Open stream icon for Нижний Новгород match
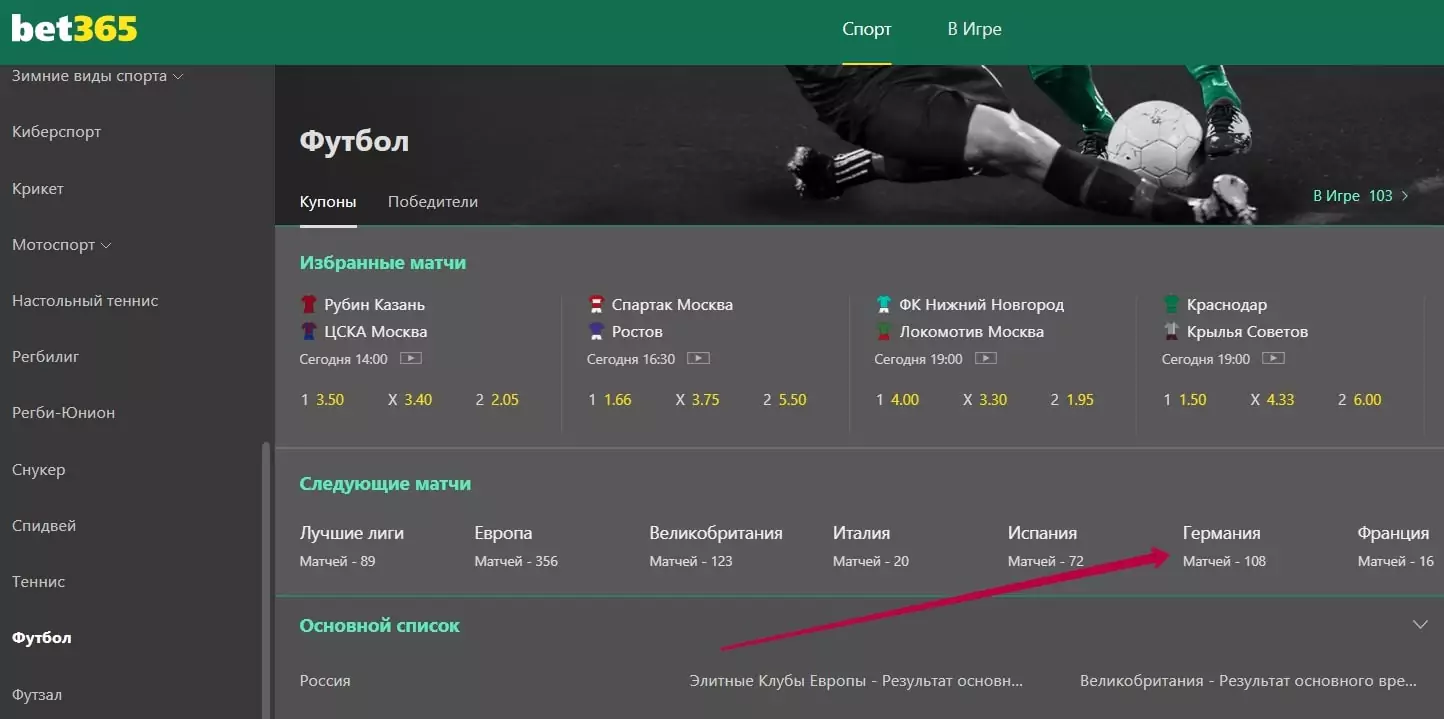Image resolution: width=1444 pixels, height=719 pixels. point(986,358)
